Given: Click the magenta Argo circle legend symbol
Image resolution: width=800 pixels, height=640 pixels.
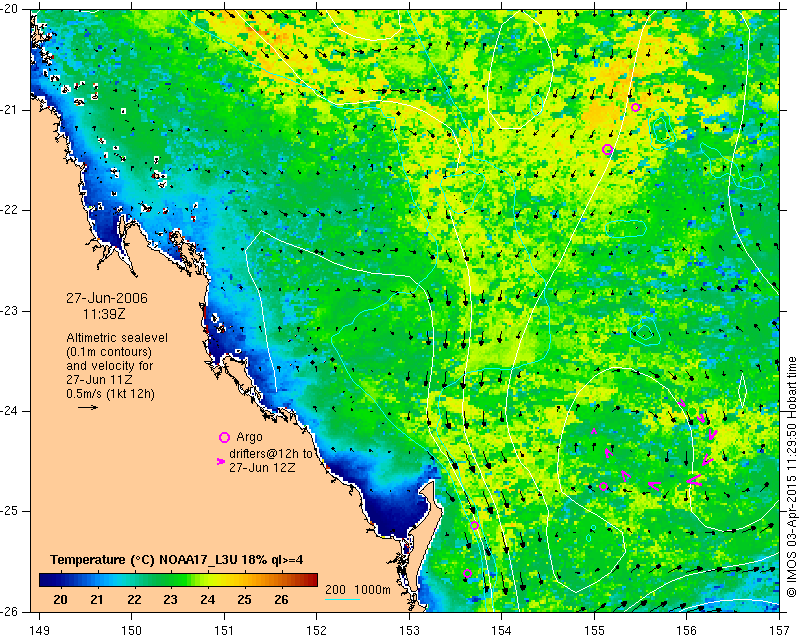Looking at the screenshot, I should coord(224,437).
